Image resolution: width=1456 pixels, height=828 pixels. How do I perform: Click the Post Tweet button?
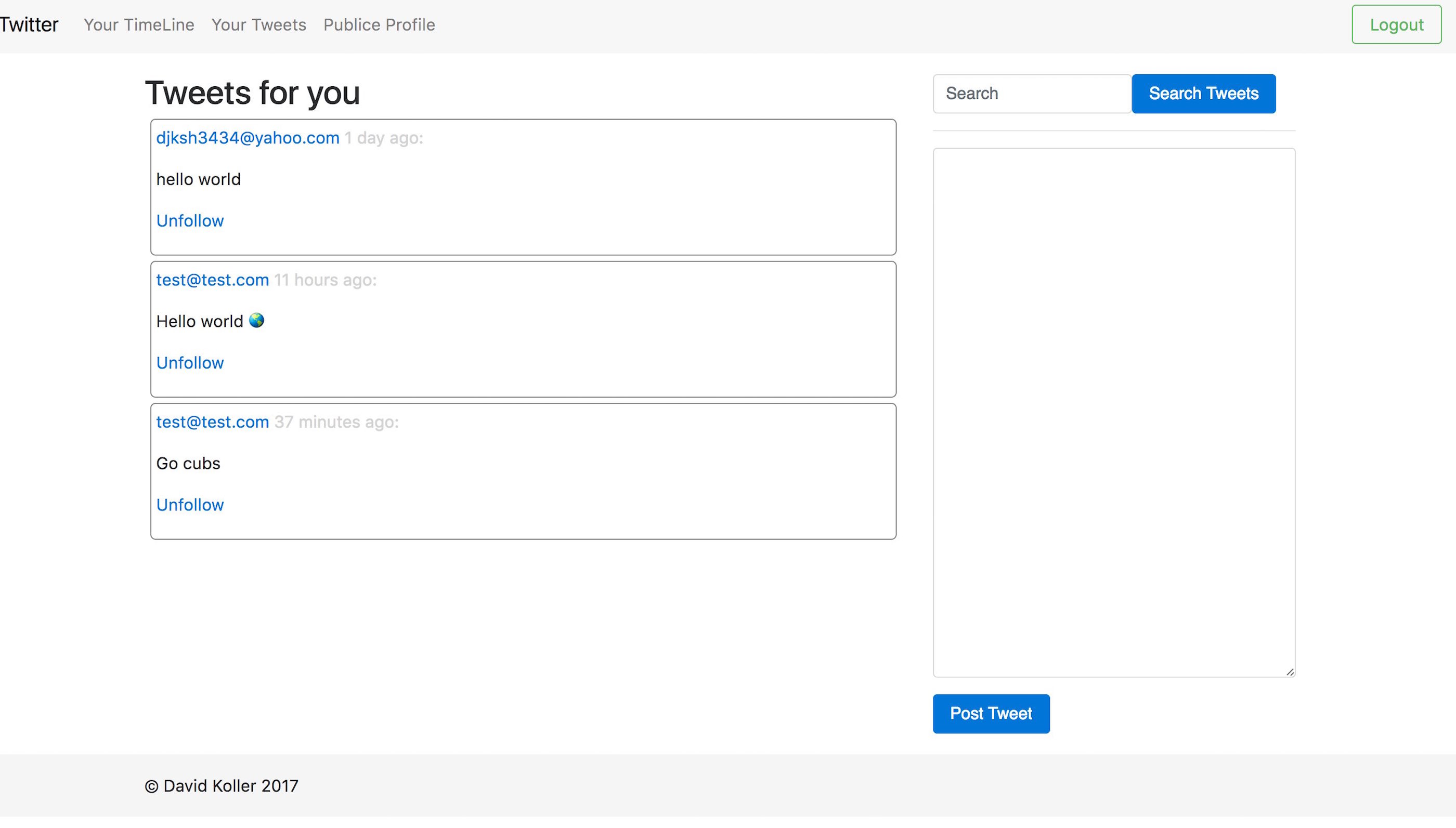[x=991, y=714]
